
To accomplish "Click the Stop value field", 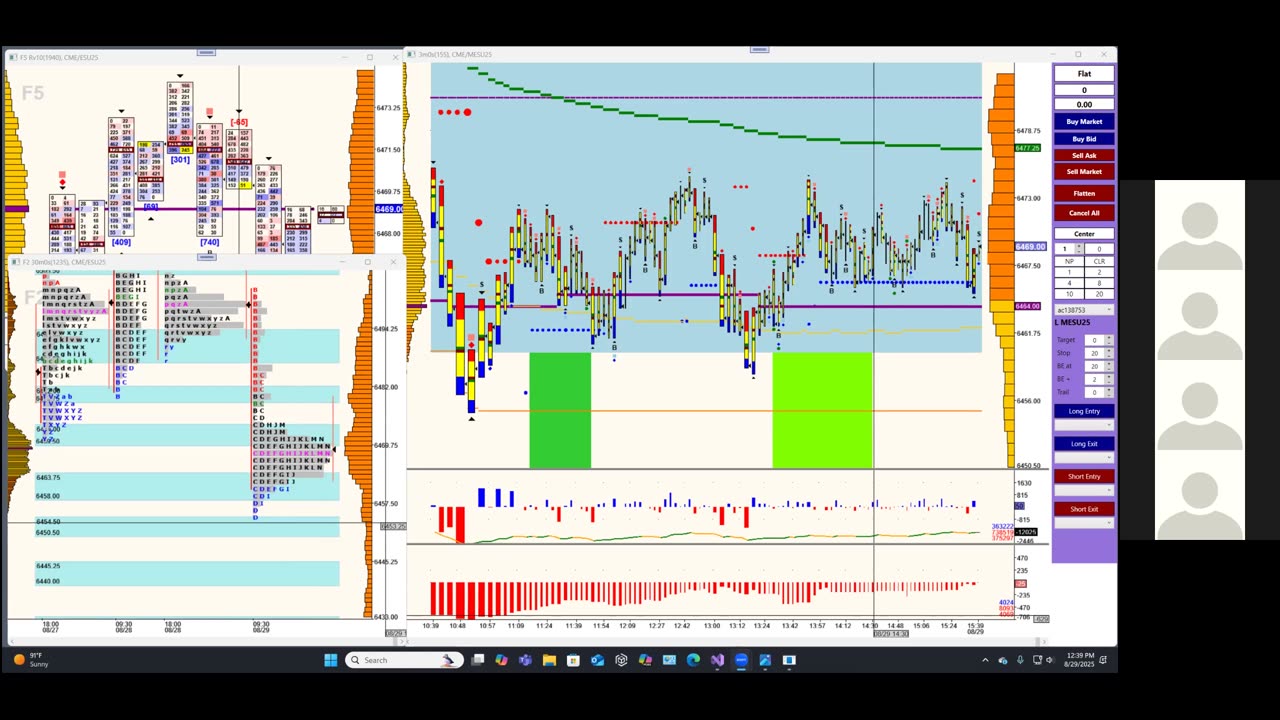I will click(1093, 353).
